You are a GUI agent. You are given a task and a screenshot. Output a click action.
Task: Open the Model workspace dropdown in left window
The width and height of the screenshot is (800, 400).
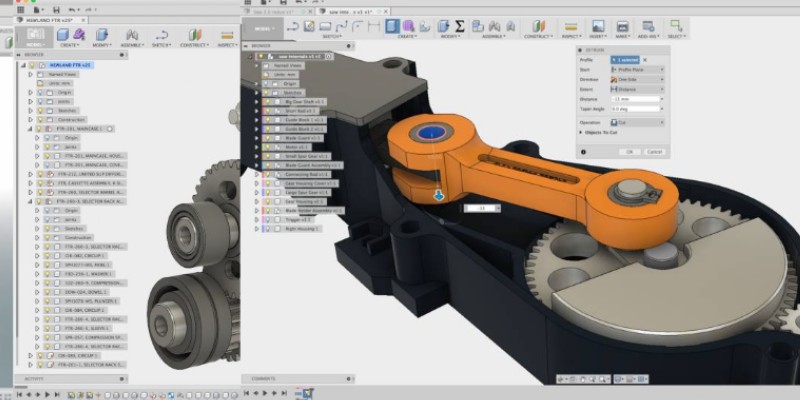[x=35, y=36]
